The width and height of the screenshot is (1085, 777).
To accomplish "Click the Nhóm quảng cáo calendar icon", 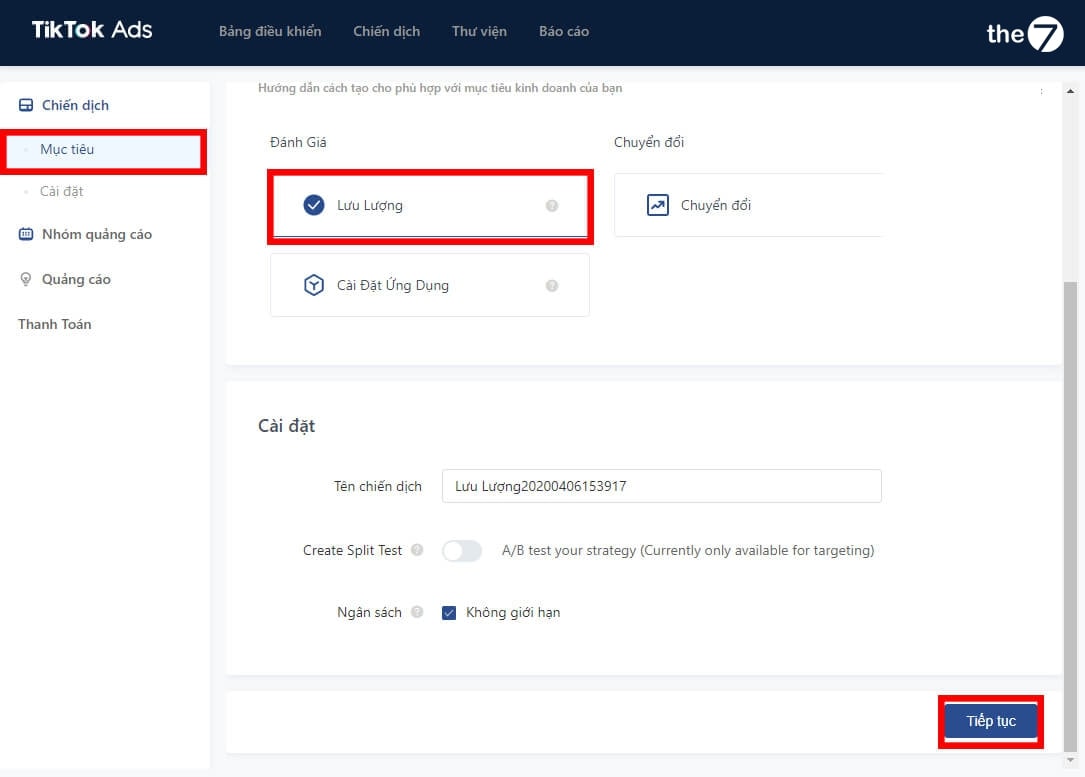I will click(26, 234).
